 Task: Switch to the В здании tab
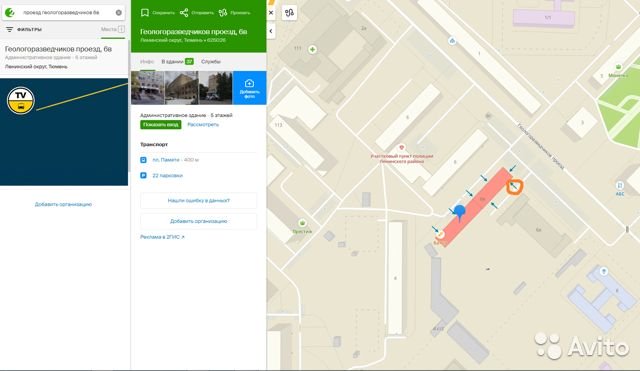point(177,62)
